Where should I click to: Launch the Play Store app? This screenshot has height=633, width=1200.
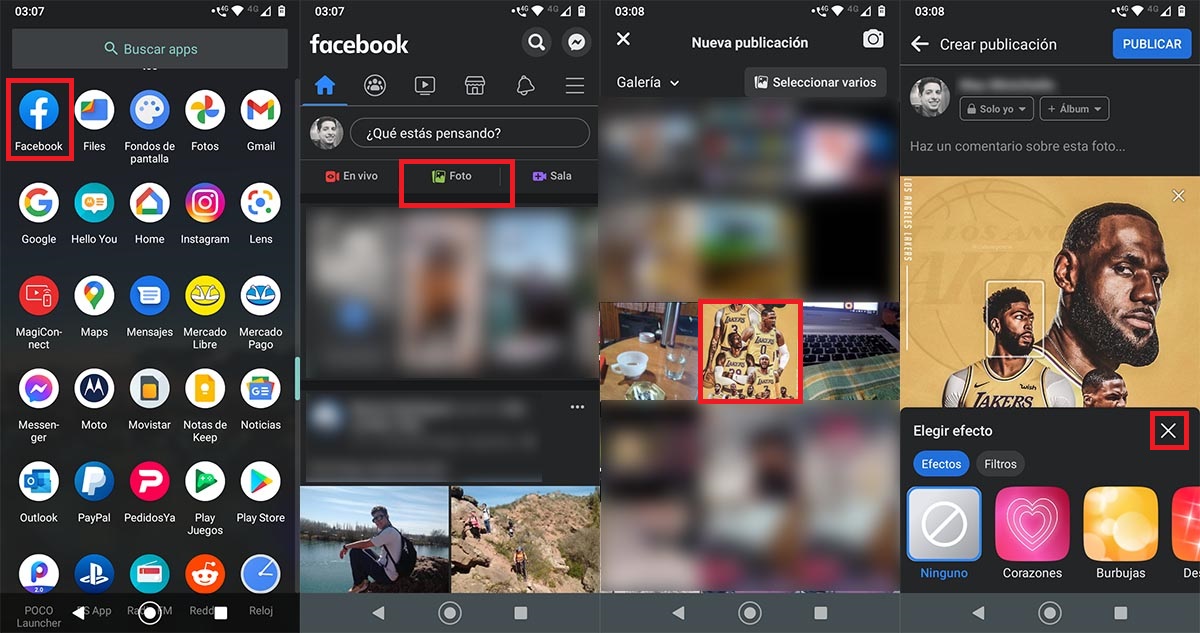(x=261, y=482)
